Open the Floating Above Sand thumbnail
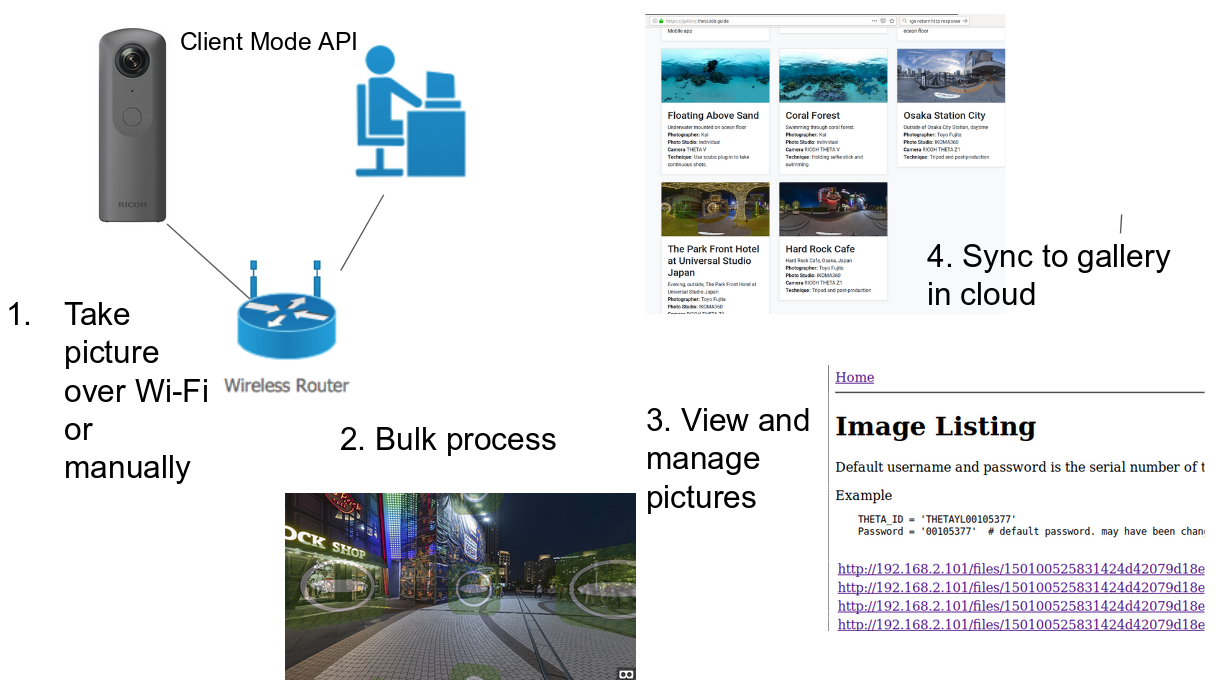The image size is (1221, 685). pyautogui.click(x=715, y=77)
